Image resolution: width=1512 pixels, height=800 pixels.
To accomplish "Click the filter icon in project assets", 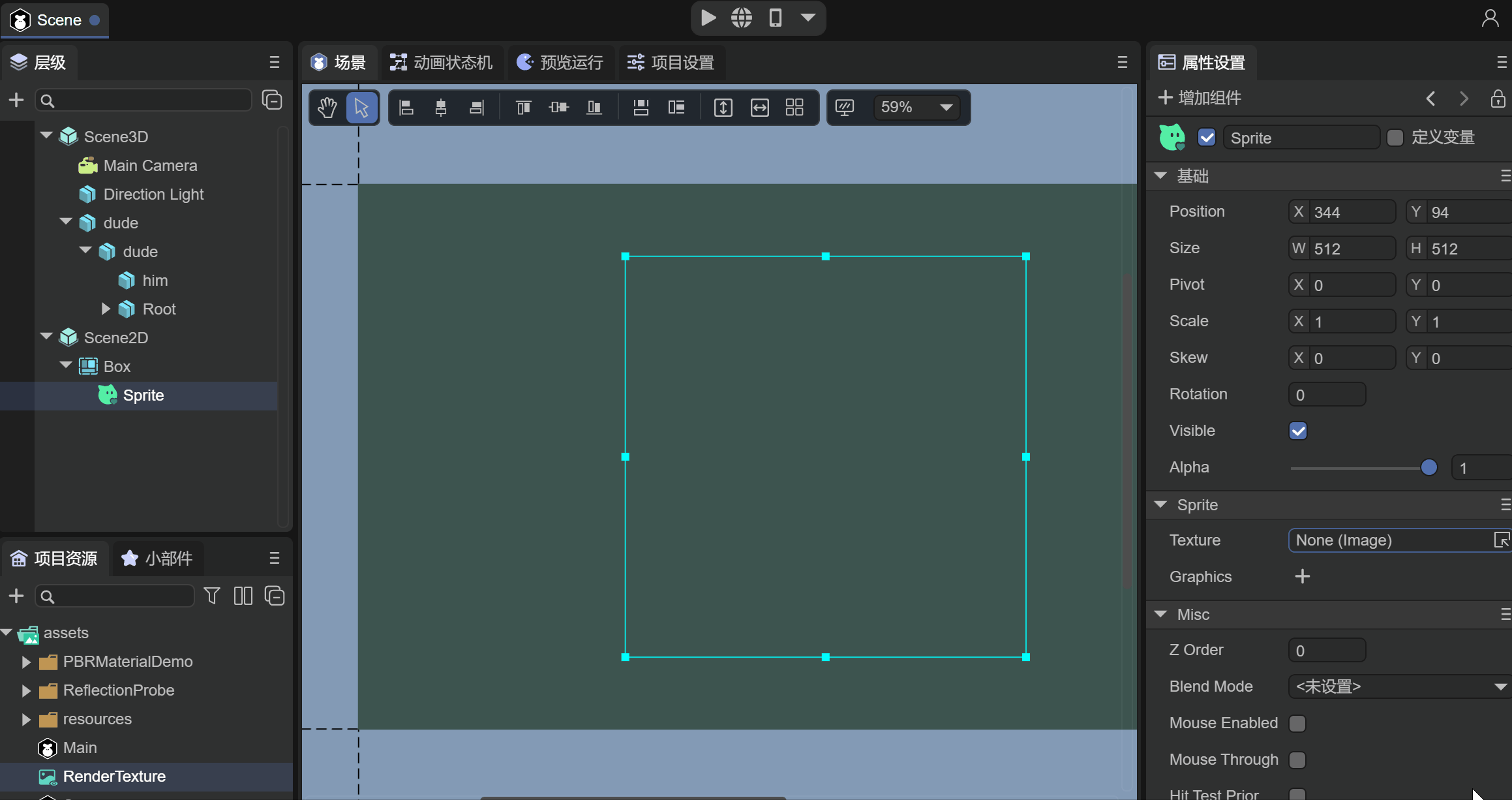I will (211, 596).
